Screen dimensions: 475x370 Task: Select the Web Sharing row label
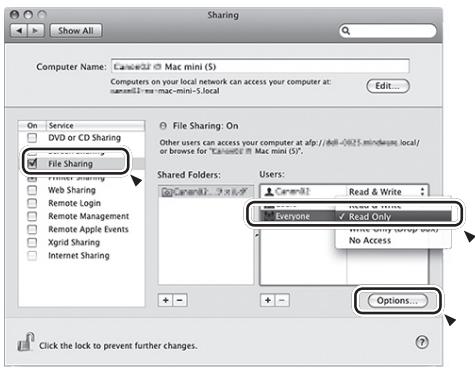[72, 190]
